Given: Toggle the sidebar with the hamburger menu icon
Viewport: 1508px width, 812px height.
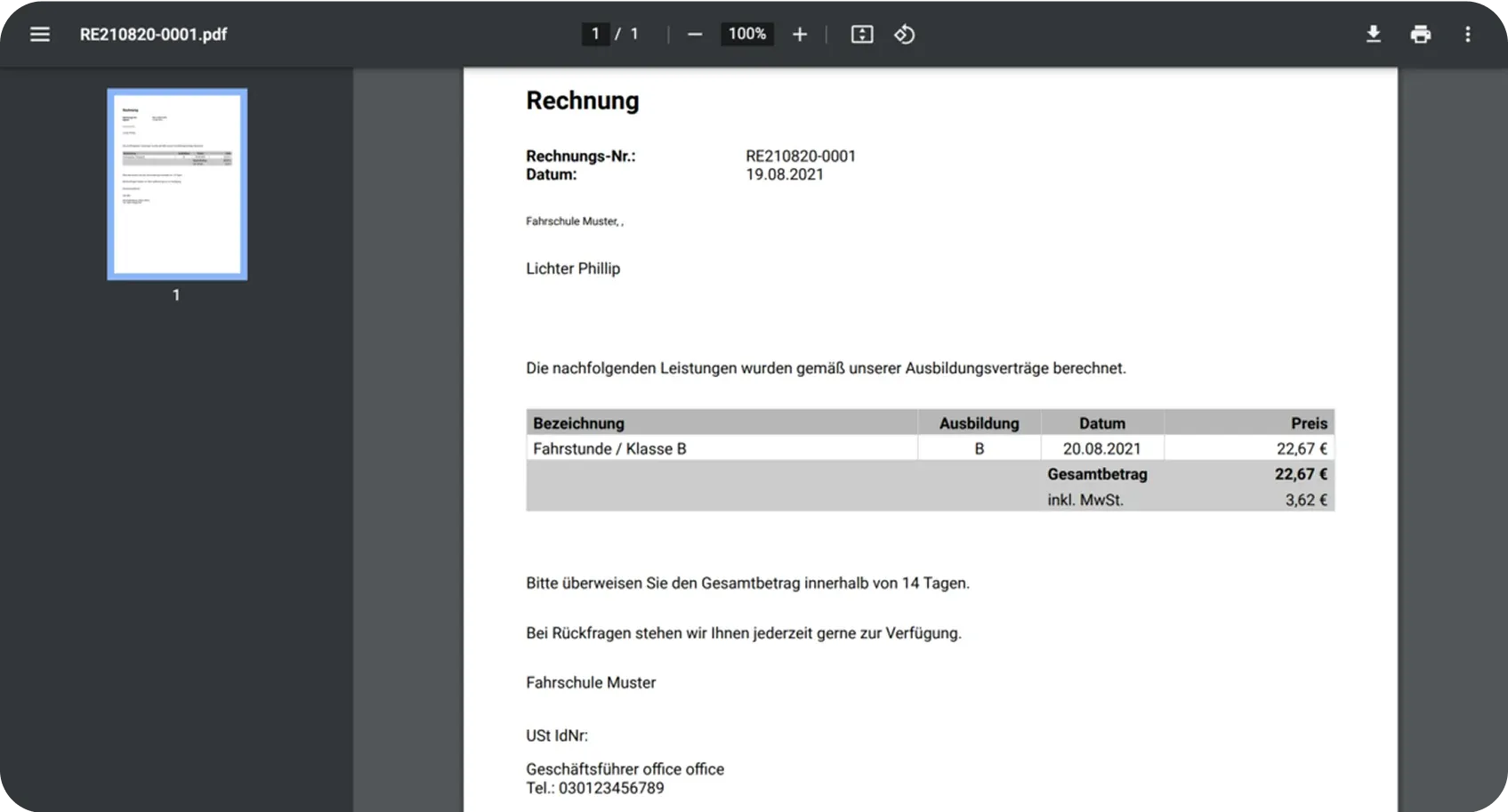Looking at the screenshot, I should pos(39,35).
